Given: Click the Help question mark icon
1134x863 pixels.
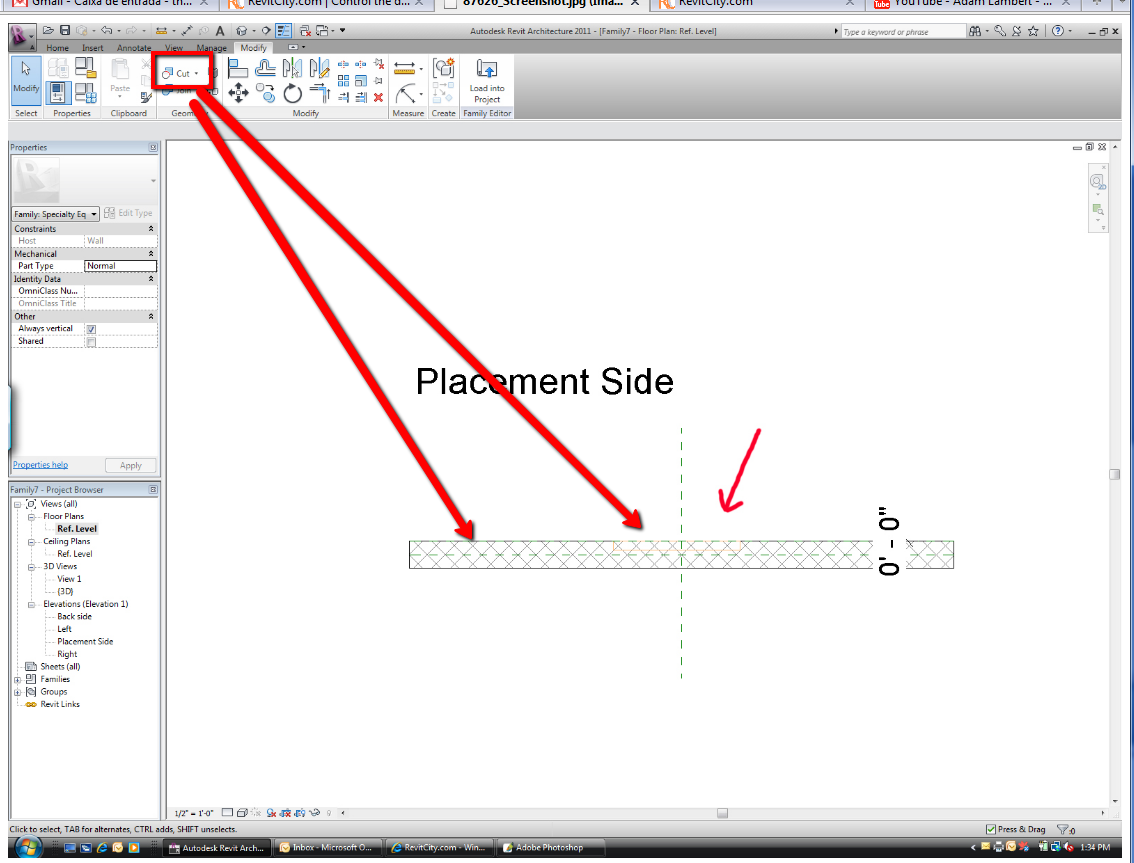Looking at the screenshot, I should (1058, 31).
